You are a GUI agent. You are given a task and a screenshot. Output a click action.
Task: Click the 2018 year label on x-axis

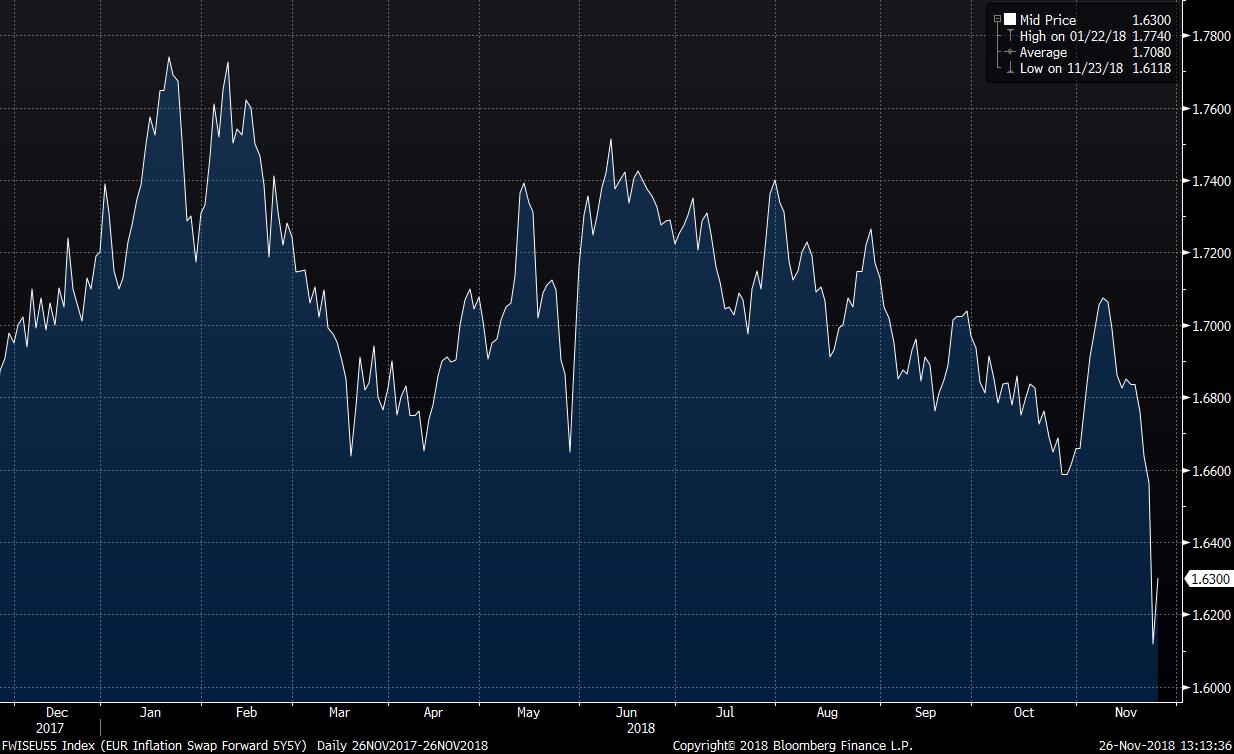641,728
